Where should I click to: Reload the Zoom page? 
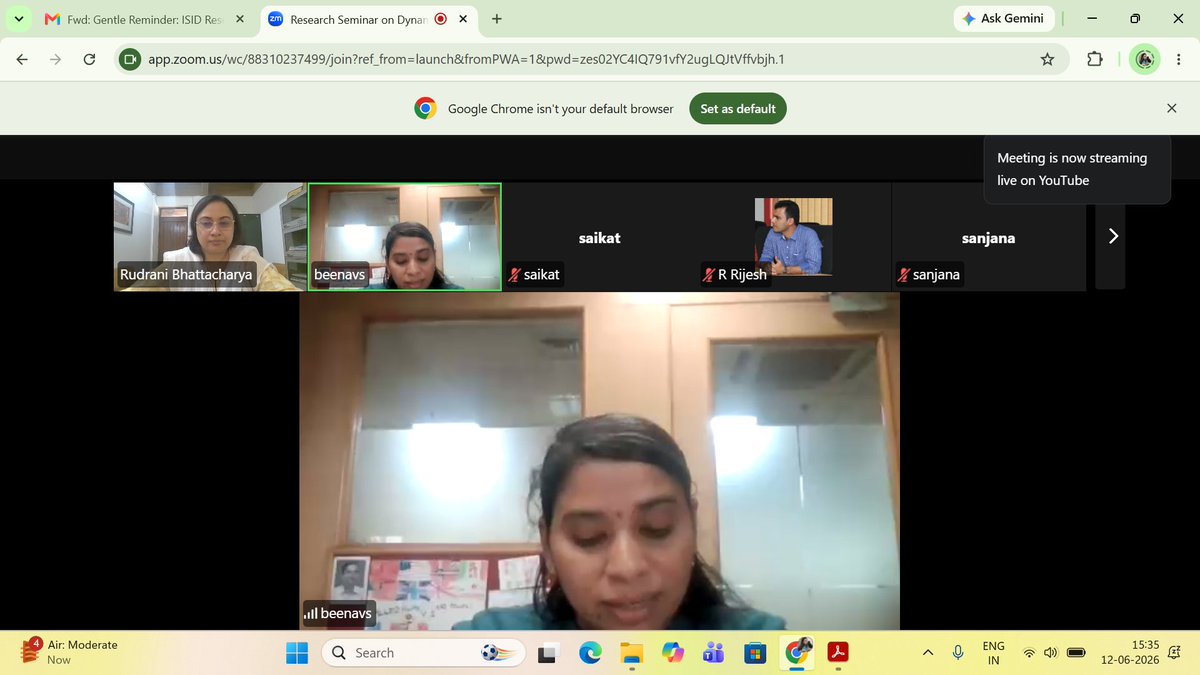(x=89, y=59)
